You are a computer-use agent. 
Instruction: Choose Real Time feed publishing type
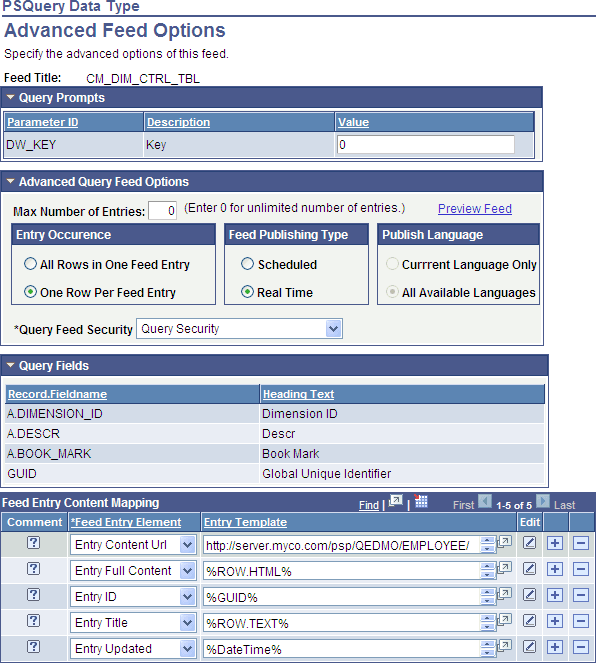coord(247,292)
